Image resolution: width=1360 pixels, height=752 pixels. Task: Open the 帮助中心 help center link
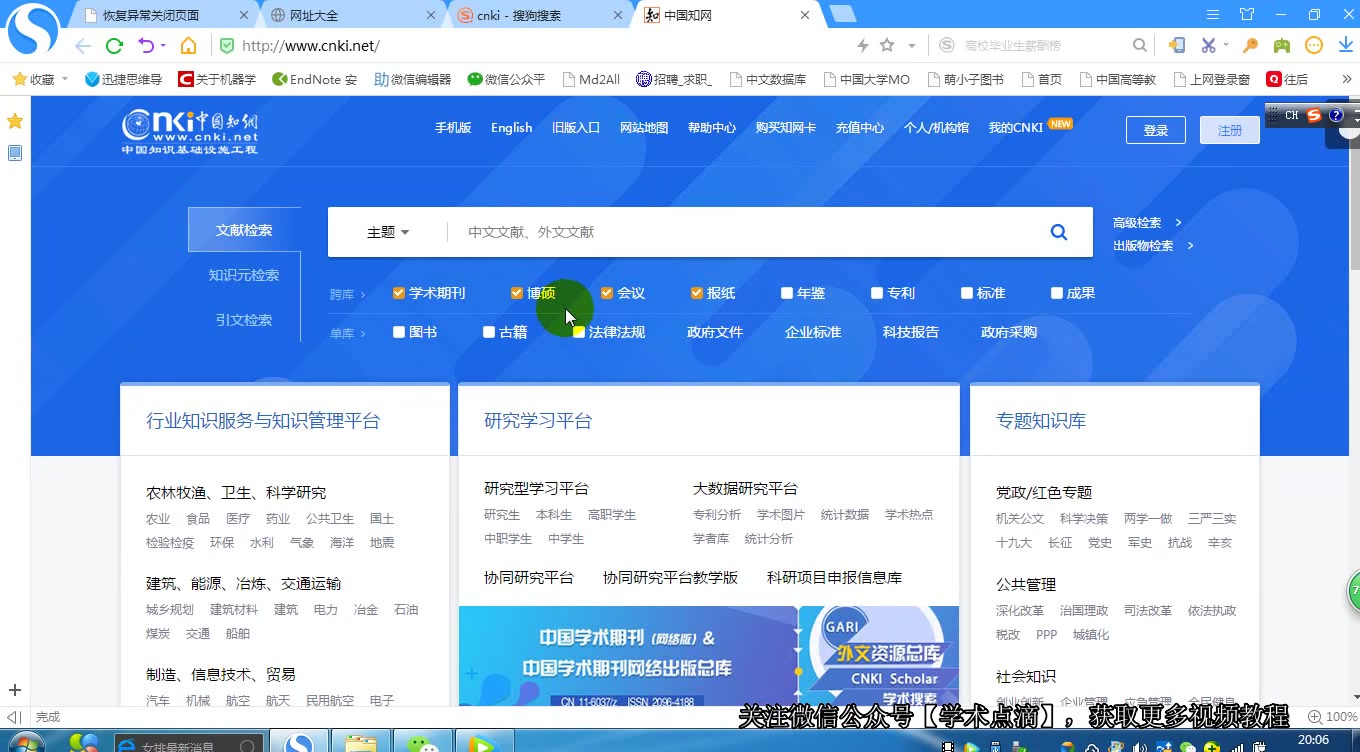point(712,128)
